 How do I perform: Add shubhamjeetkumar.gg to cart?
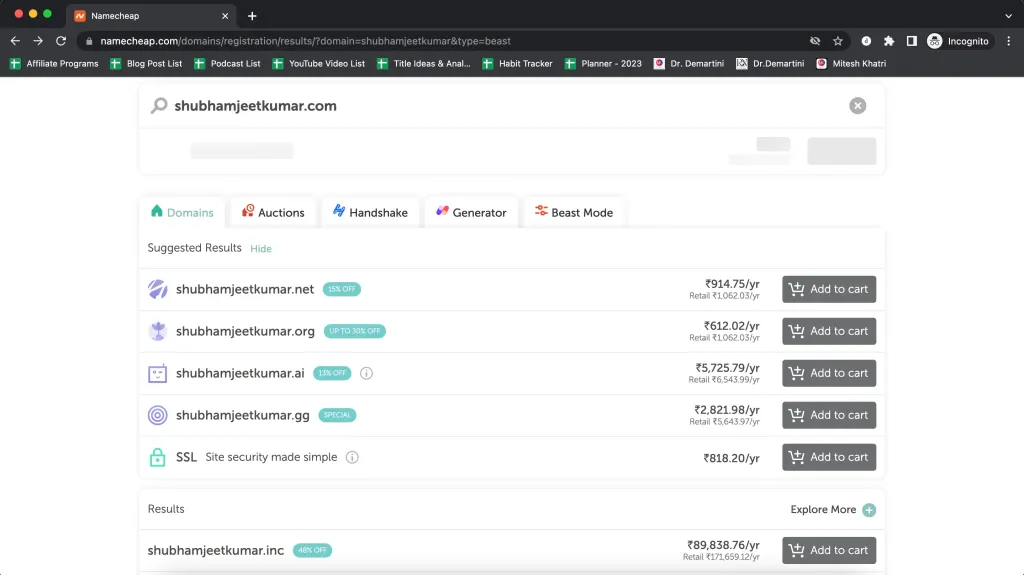(x=829, y=415)
